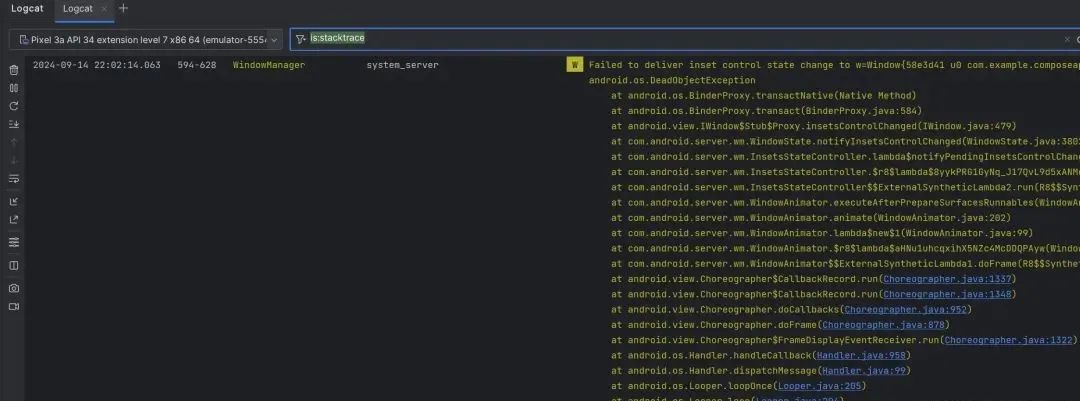Open the Choreographer.java:952 link

(x=905, y=309)
